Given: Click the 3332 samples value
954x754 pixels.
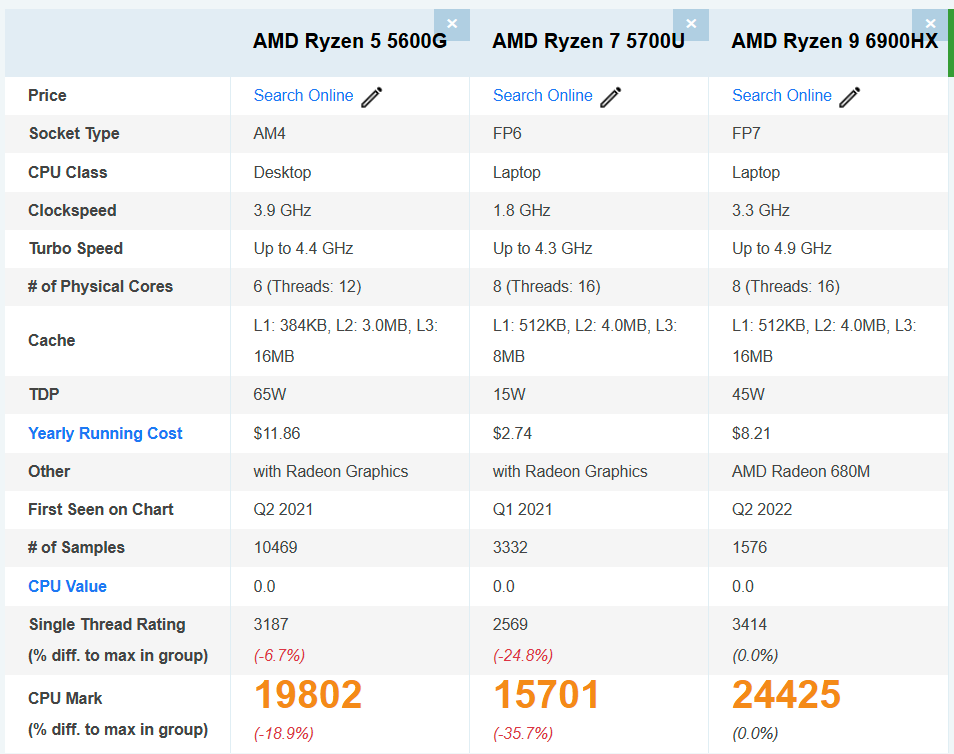Looking at the screenshot, I should pos(510,548).
